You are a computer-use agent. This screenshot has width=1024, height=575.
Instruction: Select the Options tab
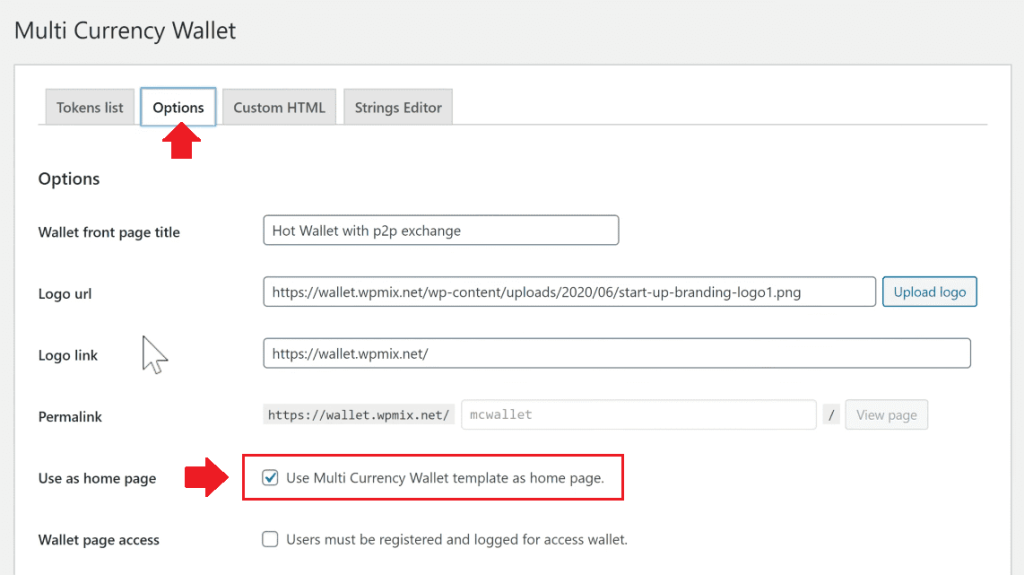click(178, 107)
